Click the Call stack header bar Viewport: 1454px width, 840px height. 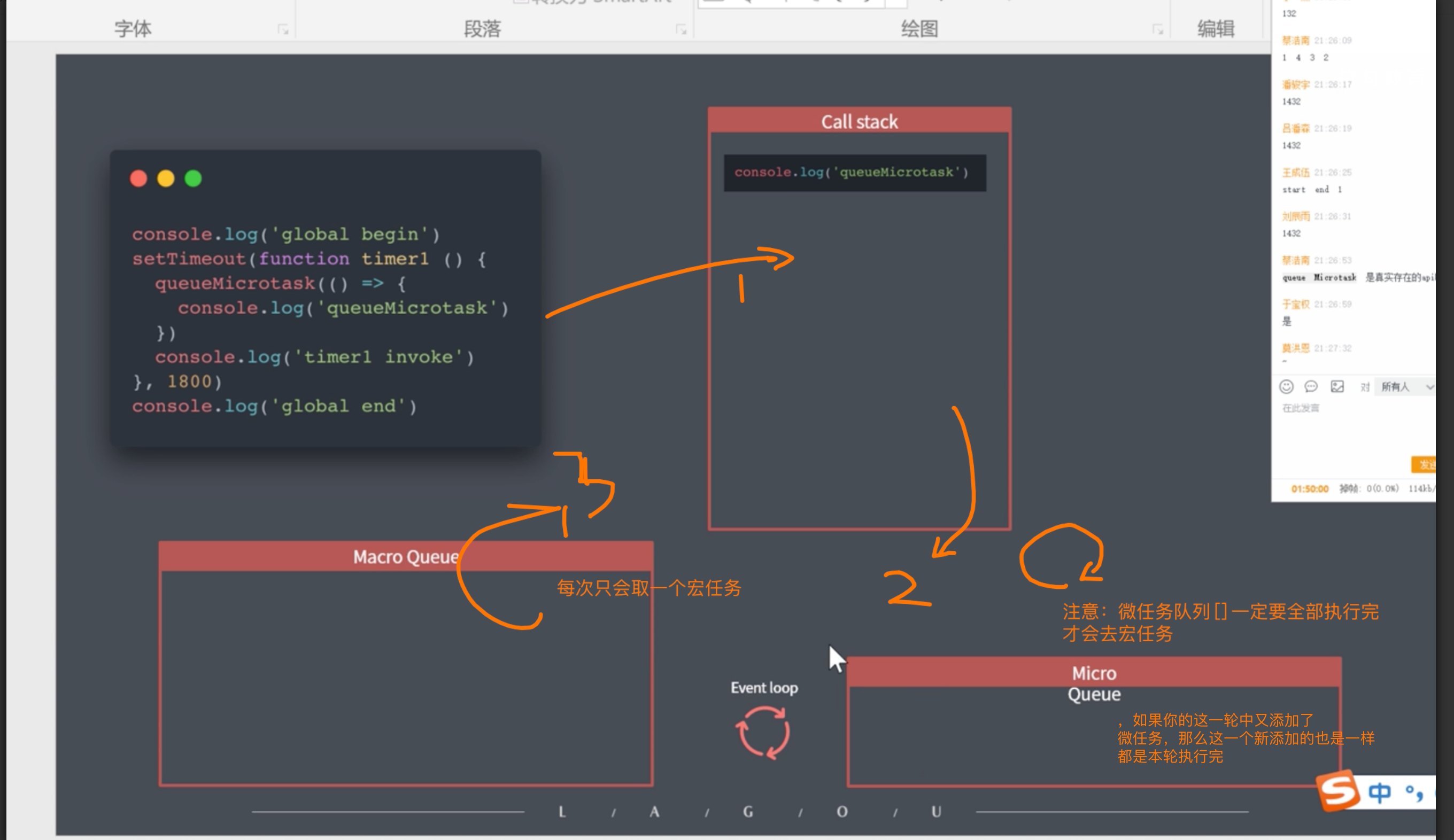tap(859, 121)
